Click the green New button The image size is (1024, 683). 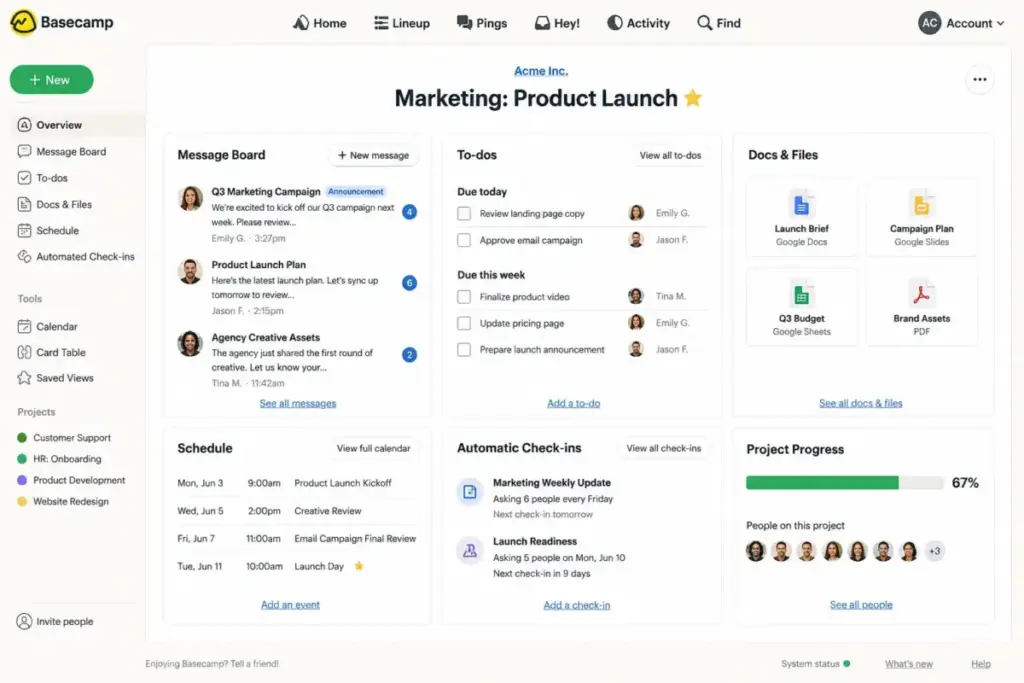click(x=52, y=80)
